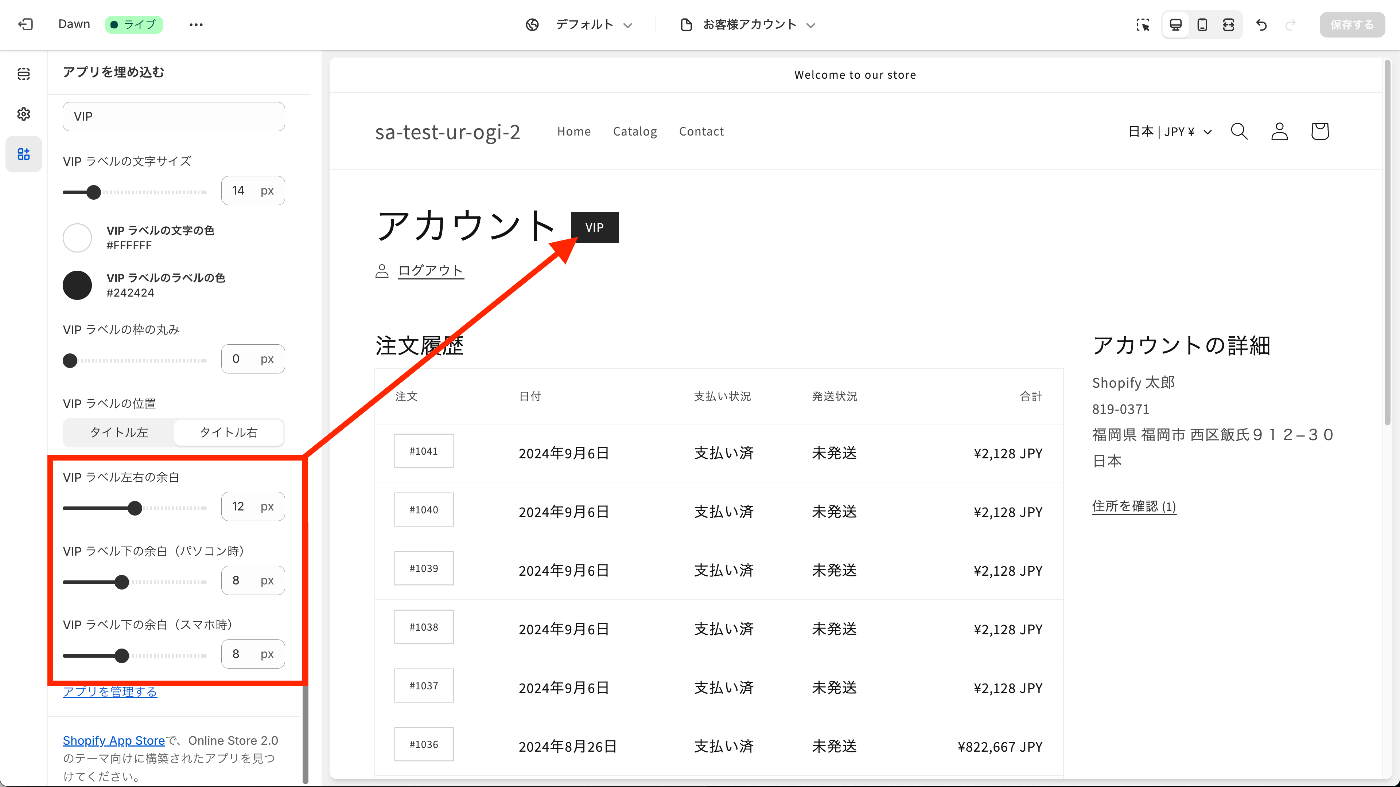Image resolution: width=1400 pixels, height=787 pixels.
Task: Click the desktop bottom margin slider
Action: click(x=135, y=582)
